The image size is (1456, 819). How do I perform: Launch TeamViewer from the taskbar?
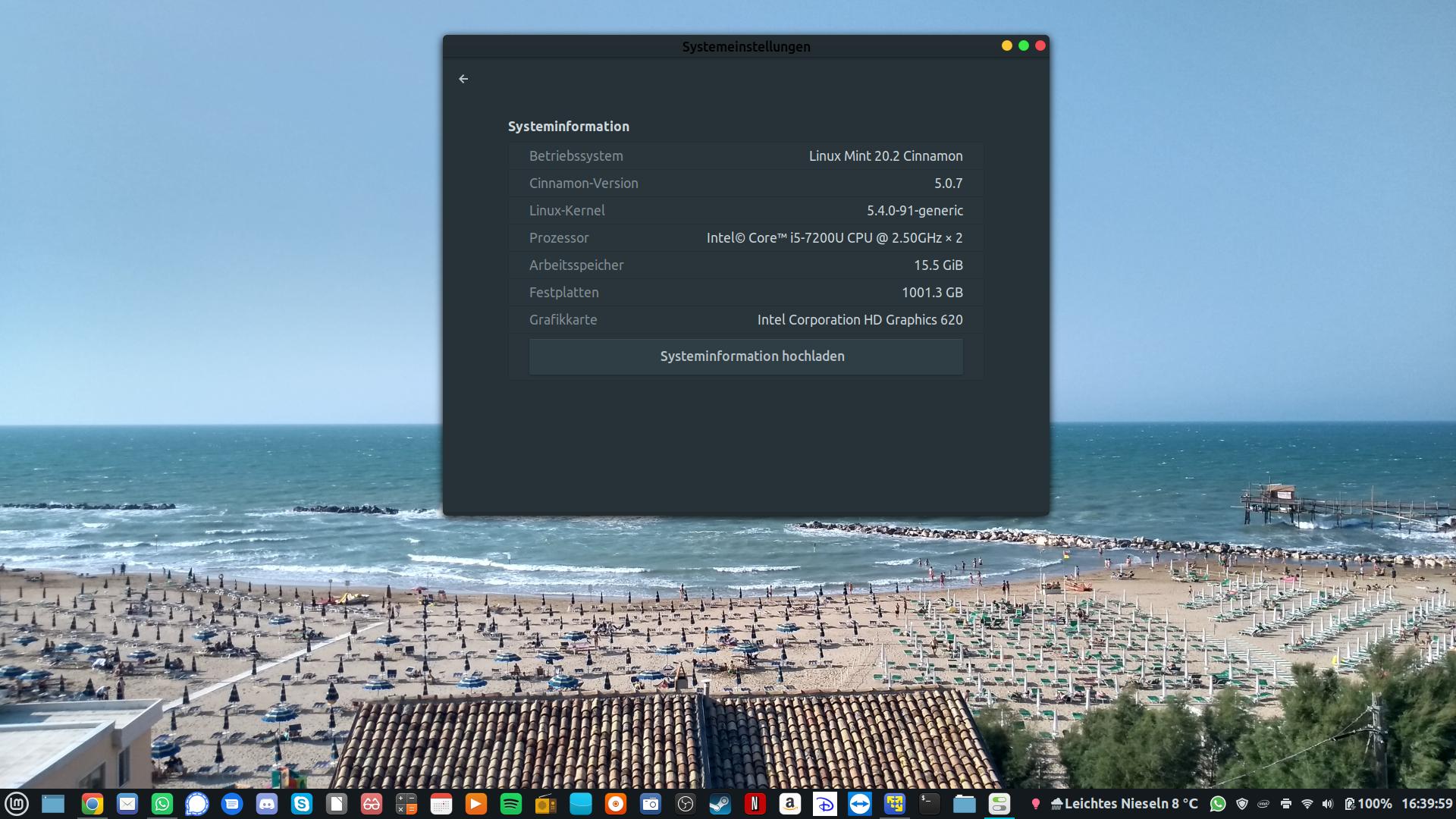click(859, 804)
